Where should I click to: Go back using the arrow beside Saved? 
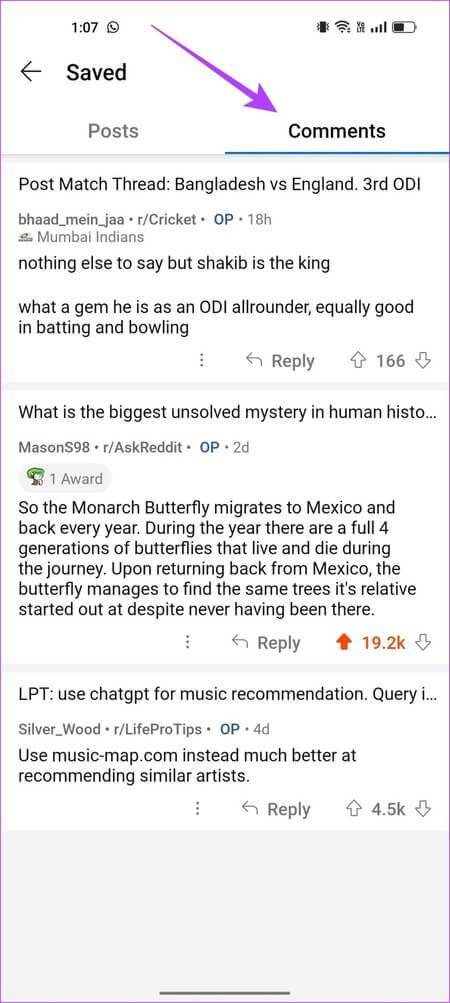pos(31,72)
